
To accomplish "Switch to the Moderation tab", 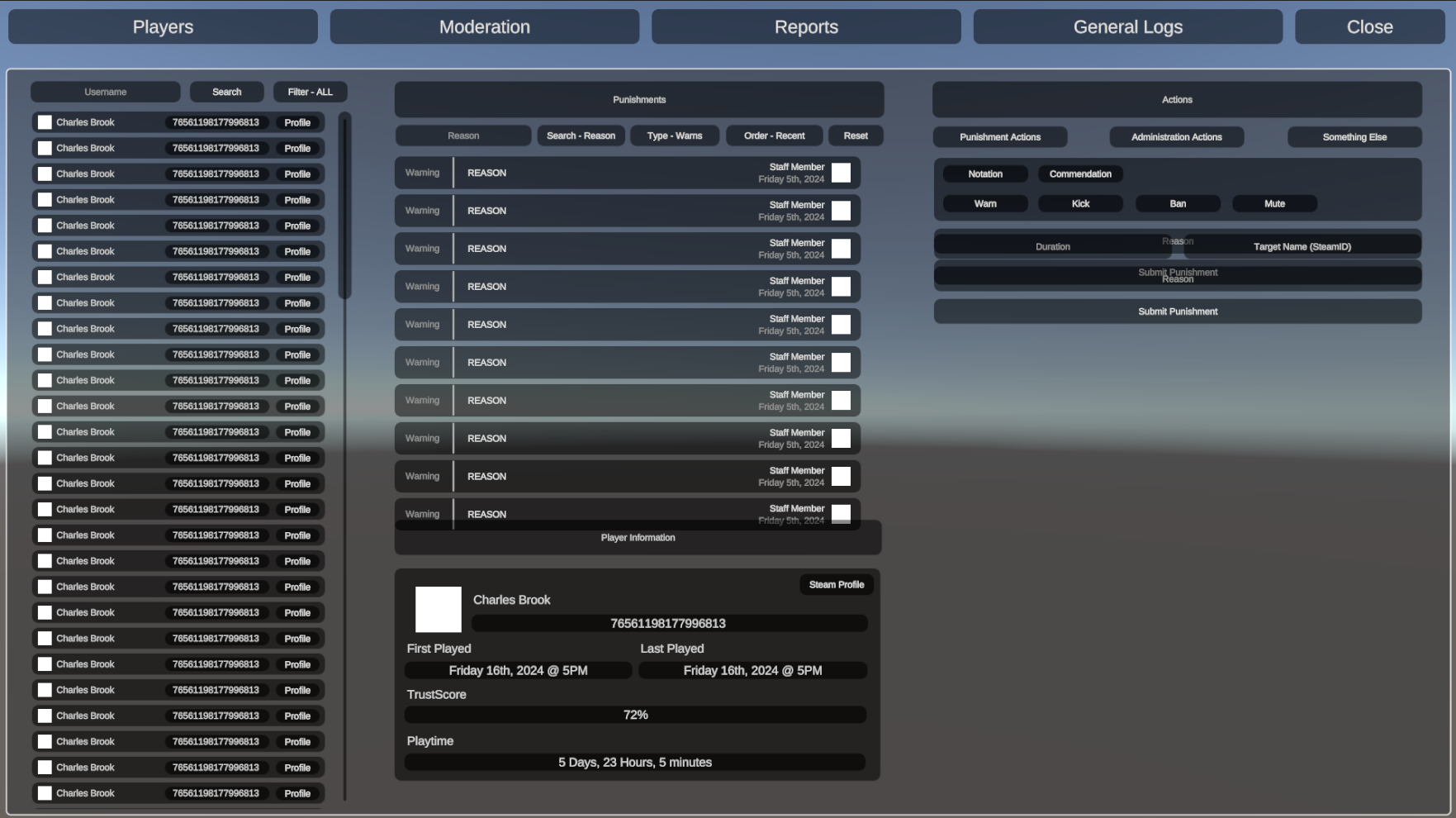I will 485,26.
